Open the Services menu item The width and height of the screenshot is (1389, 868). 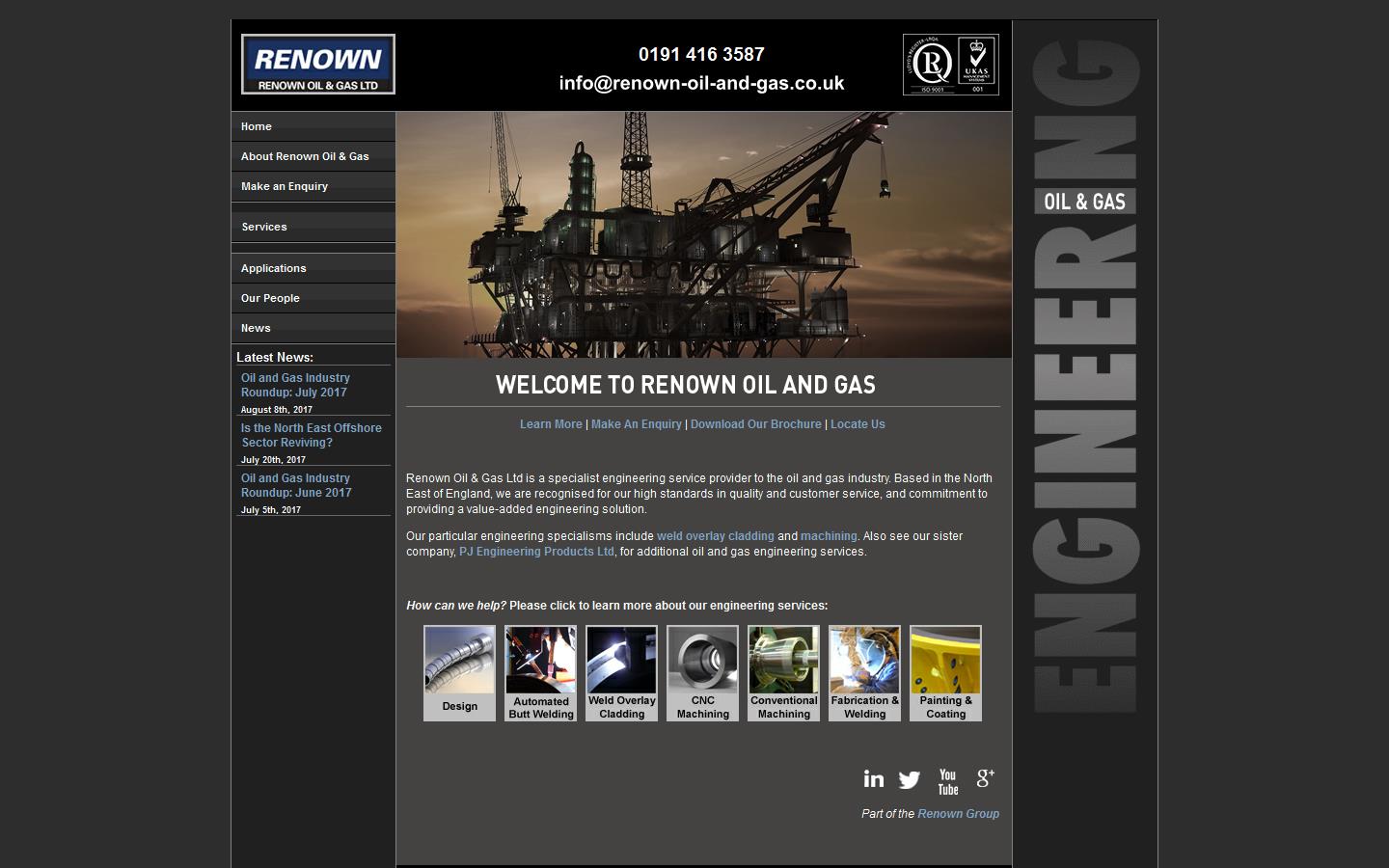tap(263, 227)
